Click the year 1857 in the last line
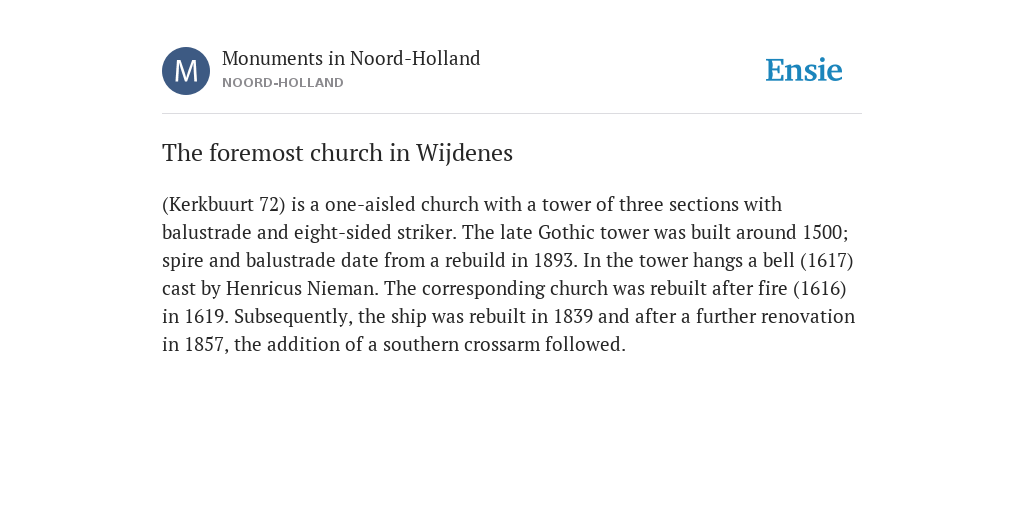 [204, 345]
